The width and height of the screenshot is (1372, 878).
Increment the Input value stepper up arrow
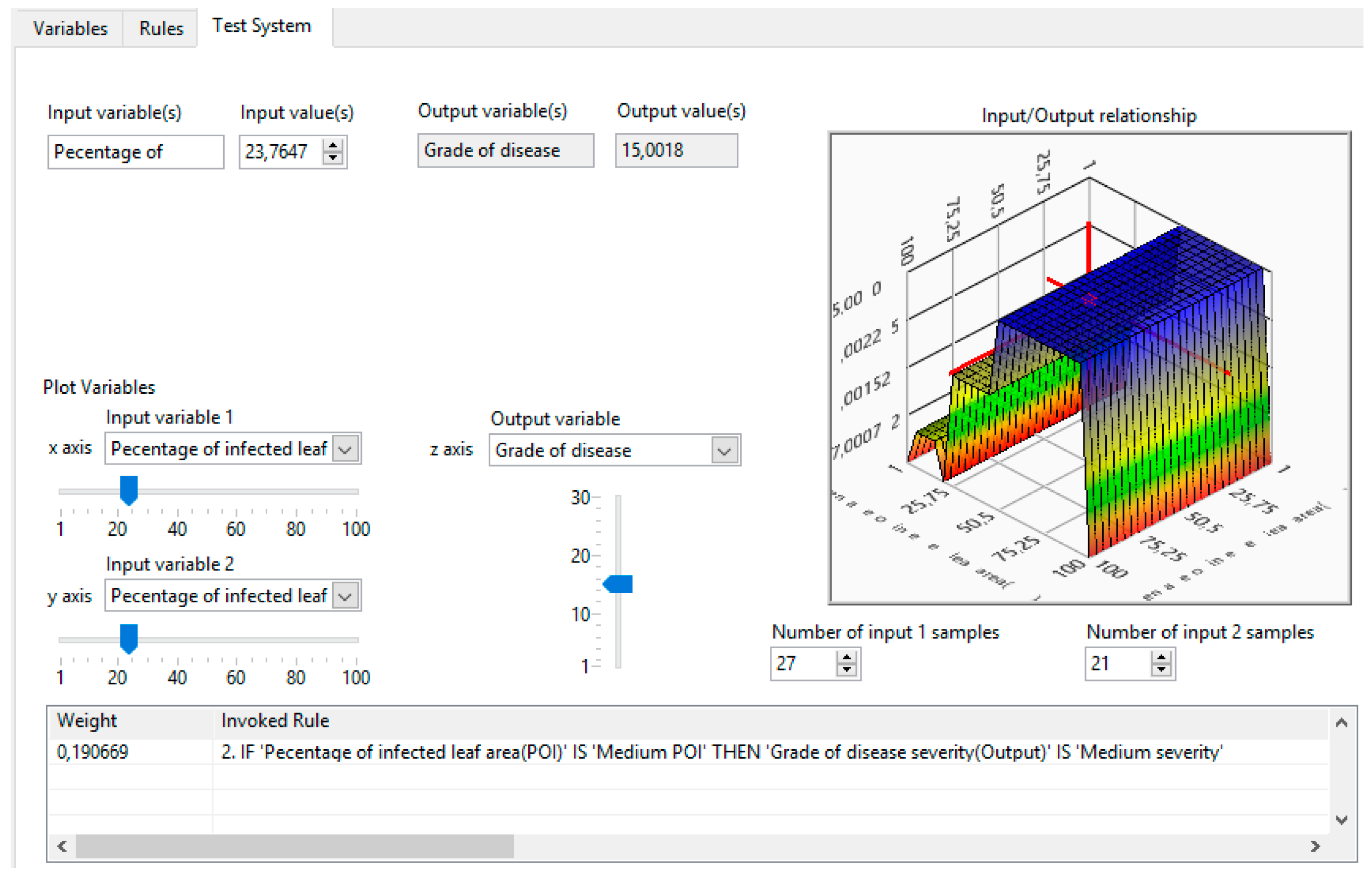(x=333, y=146)
